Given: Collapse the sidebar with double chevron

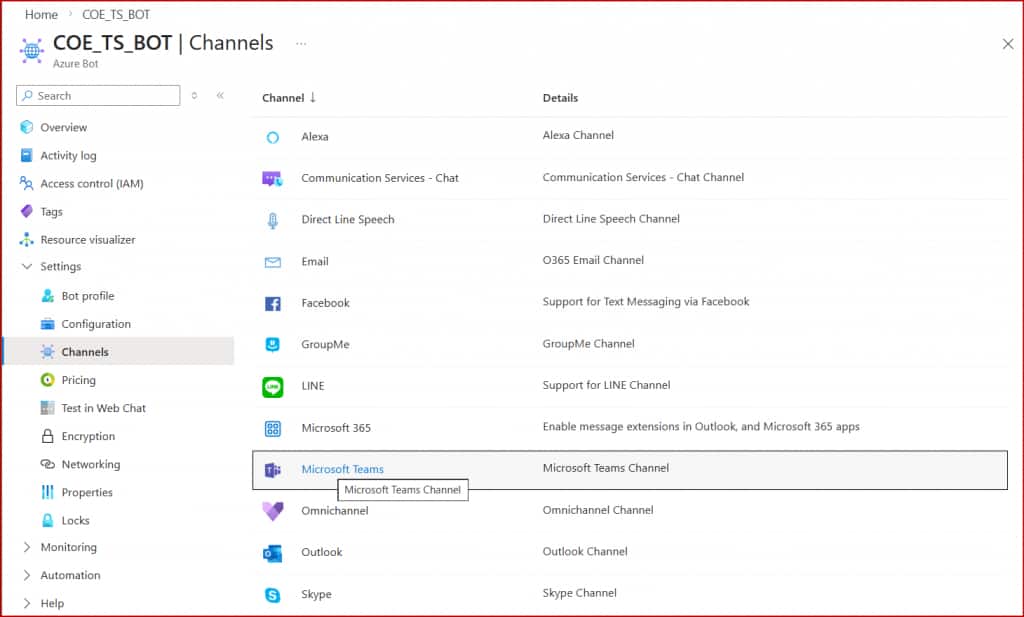Looking at the screenshot, I should [x=220, y=96].
